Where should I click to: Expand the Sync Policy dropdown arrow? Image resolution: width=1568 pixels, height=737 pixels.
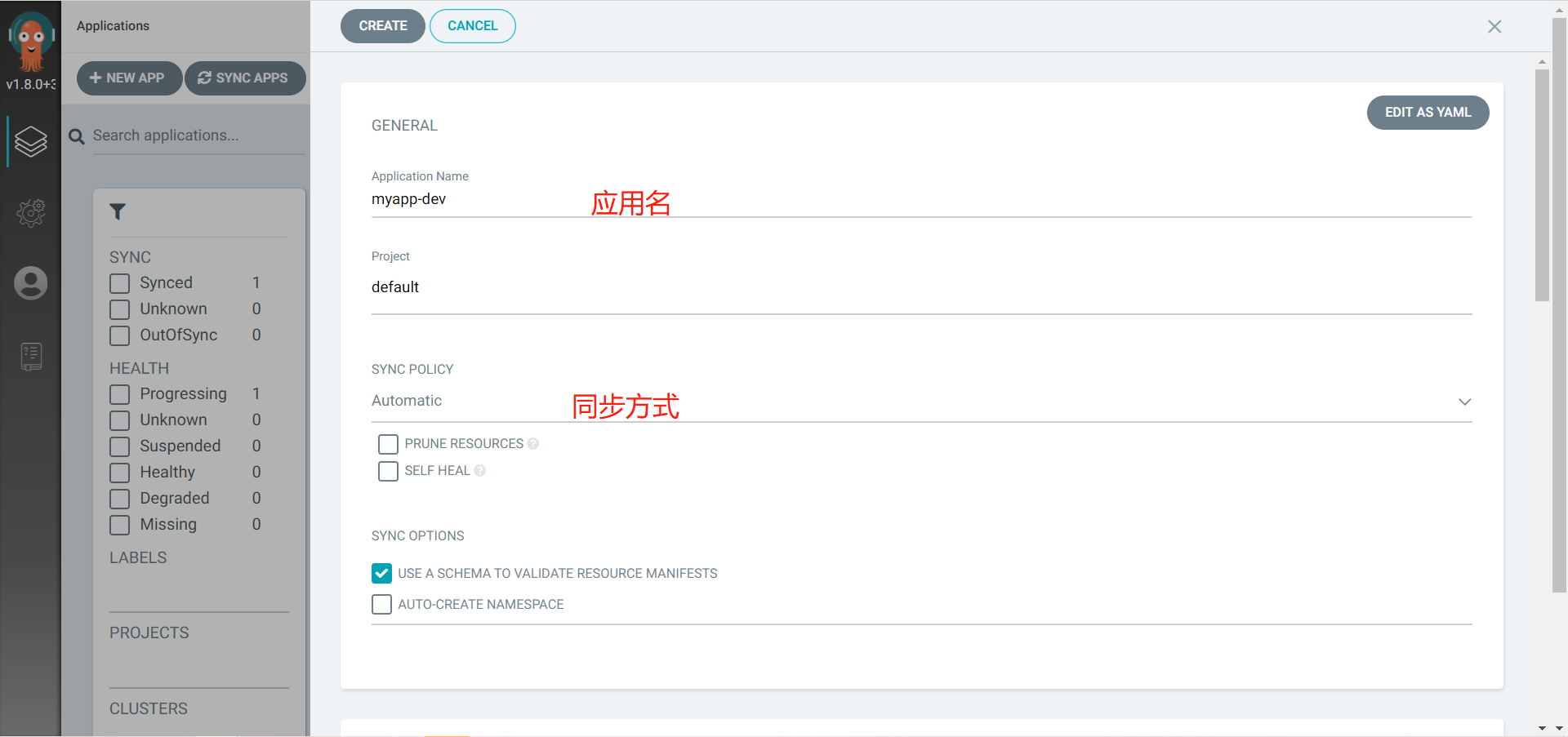[1464, 402]
